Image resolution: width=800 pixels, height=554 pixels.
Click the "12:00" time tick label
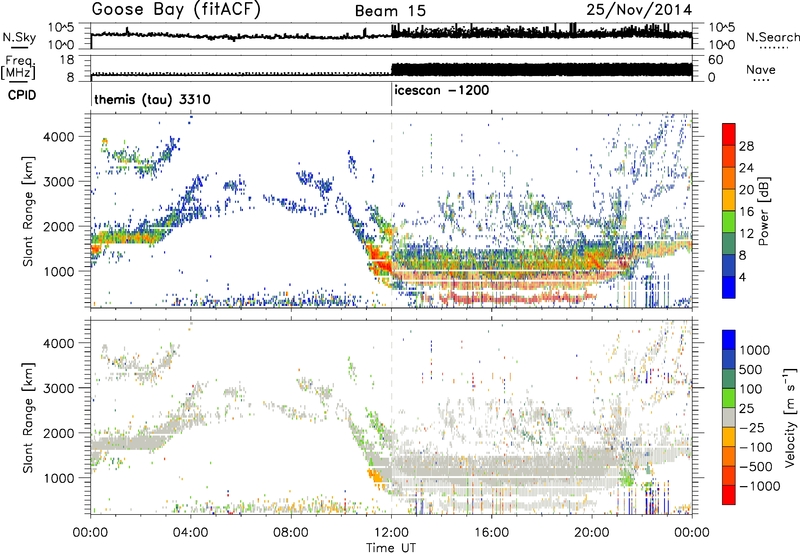391,533
